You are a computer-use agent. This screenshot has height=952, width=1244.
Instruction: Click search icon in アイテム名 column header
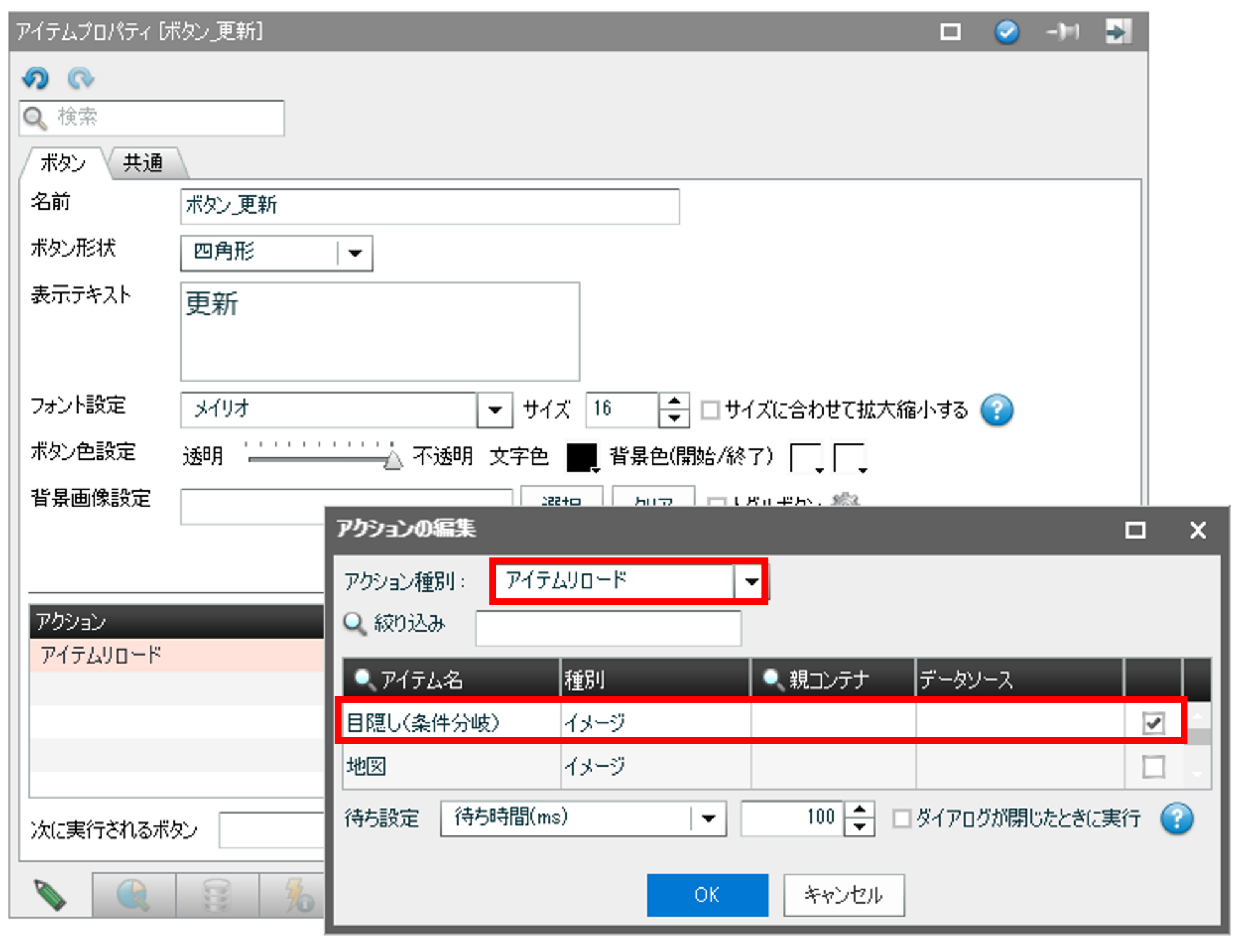tap(364, 679)
